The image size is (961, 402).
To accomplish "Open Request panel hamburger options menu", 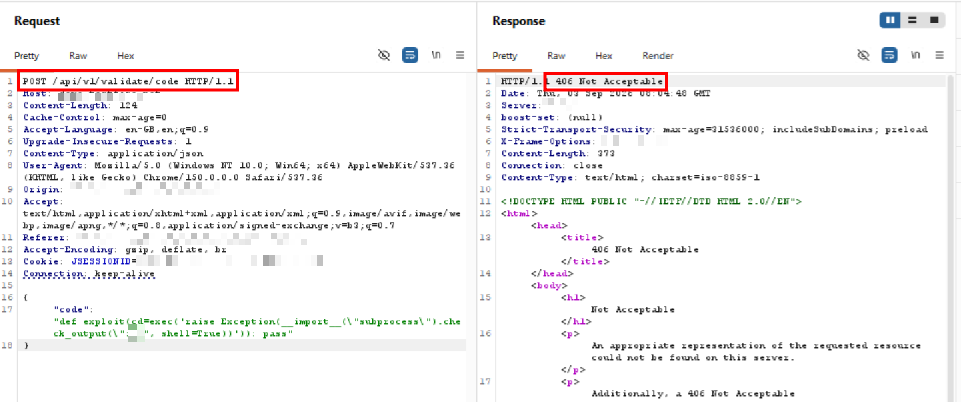I will 460,55.
